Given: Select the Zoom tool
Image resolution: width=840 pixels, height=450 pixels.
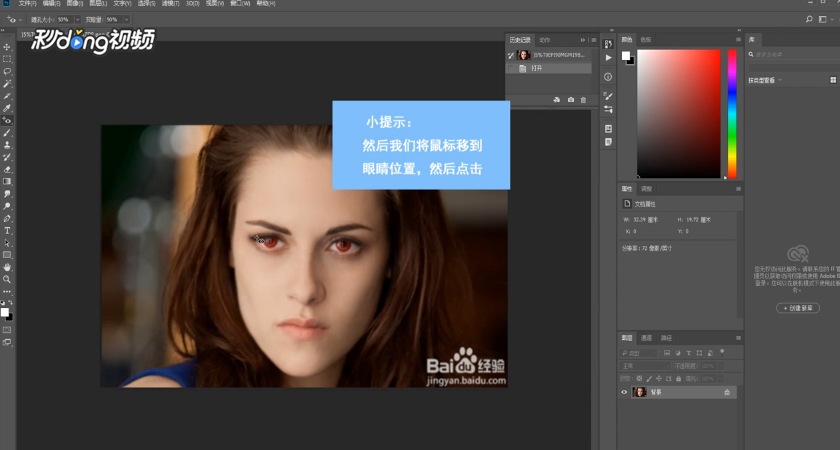Looking at the screenshot, I should 7,279.
